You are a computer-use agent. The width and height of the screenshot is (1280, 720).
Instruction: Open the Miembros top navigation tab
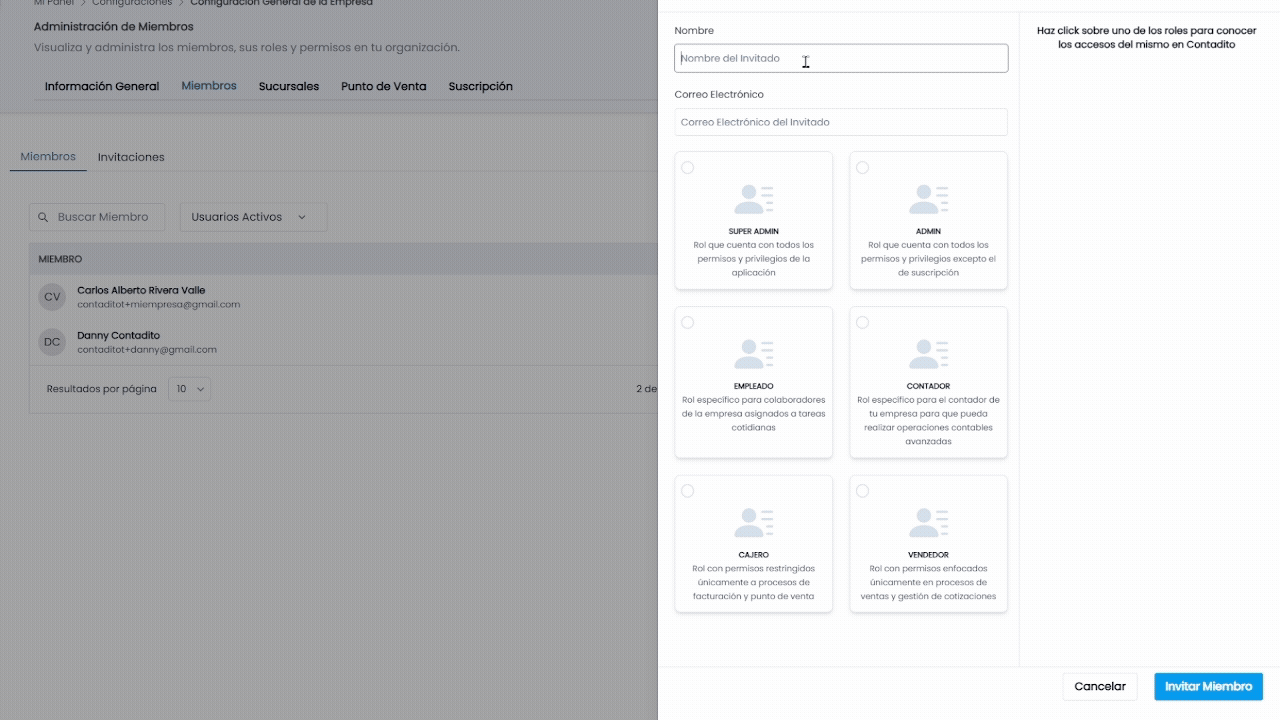point(209,86)
